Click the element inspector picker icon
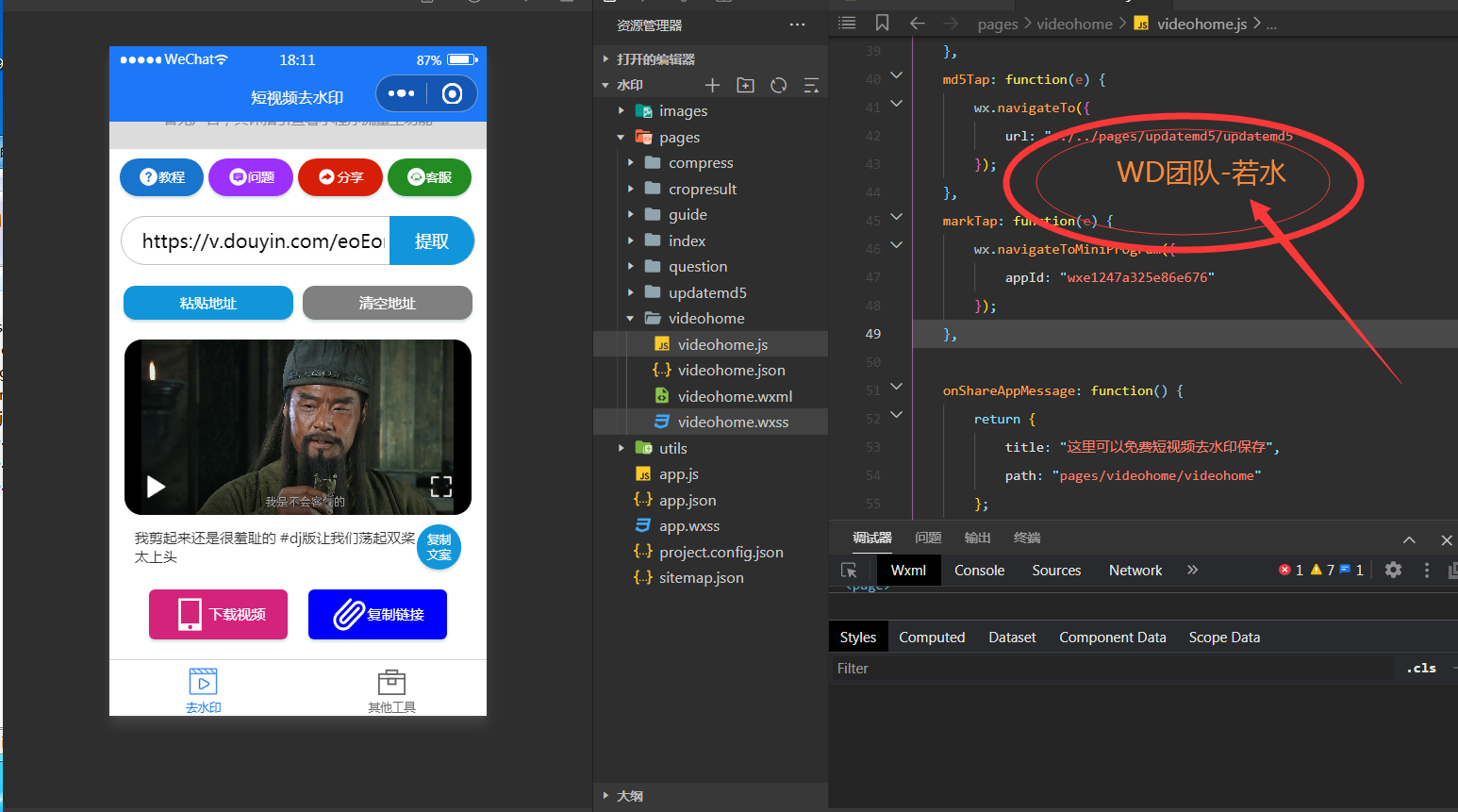 [x=849, y=571]
